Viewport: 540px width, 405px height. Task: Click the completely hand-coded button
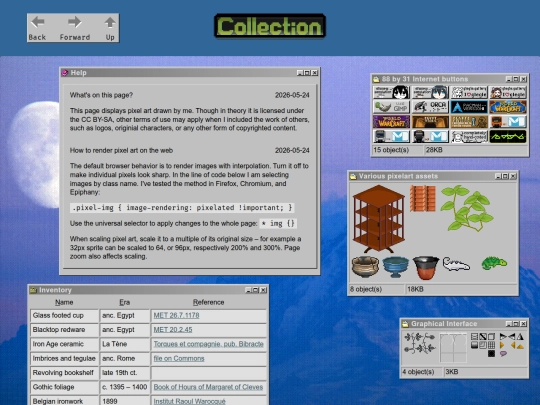[469, 136]
